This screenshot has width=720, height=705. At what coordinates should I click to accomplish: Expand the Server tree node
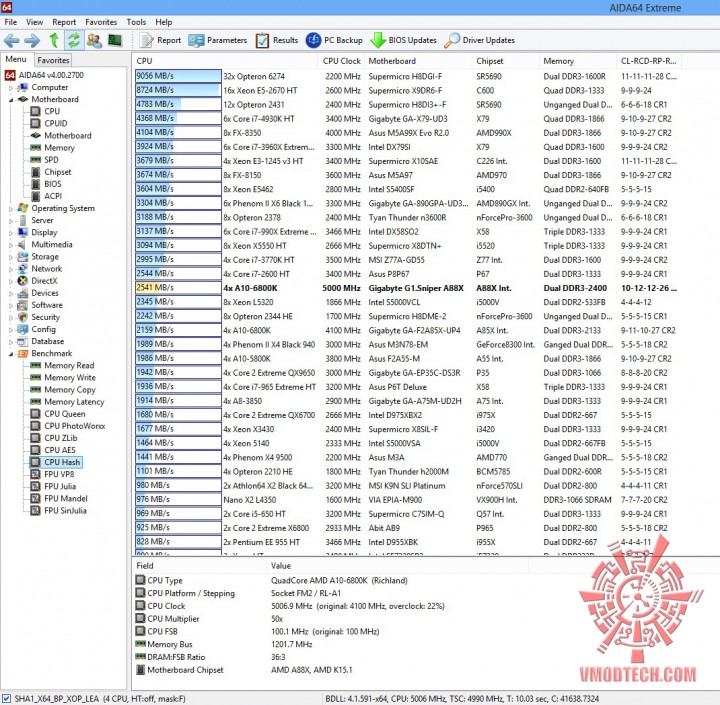pos(11,220)
